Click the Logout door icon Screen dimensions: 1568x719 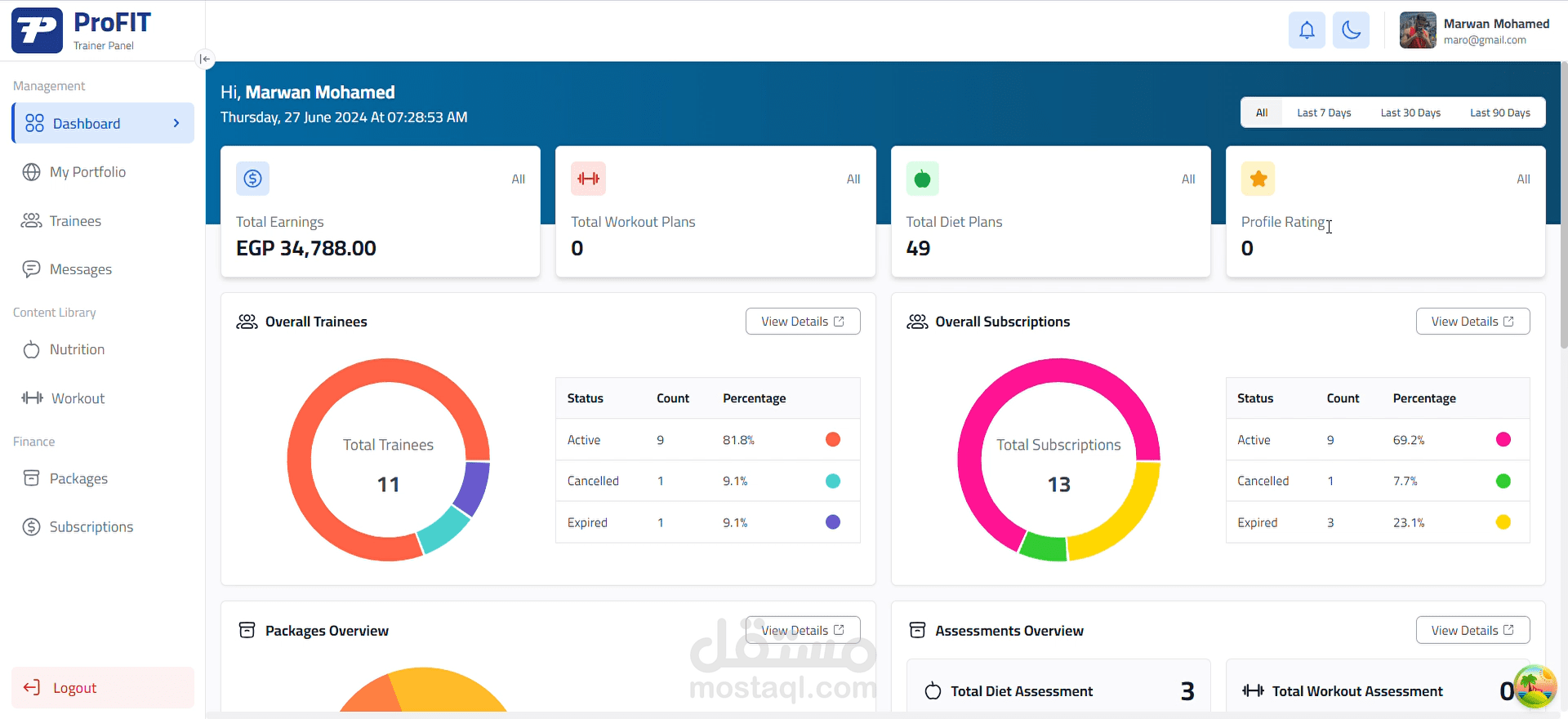(x=32, y=687)
